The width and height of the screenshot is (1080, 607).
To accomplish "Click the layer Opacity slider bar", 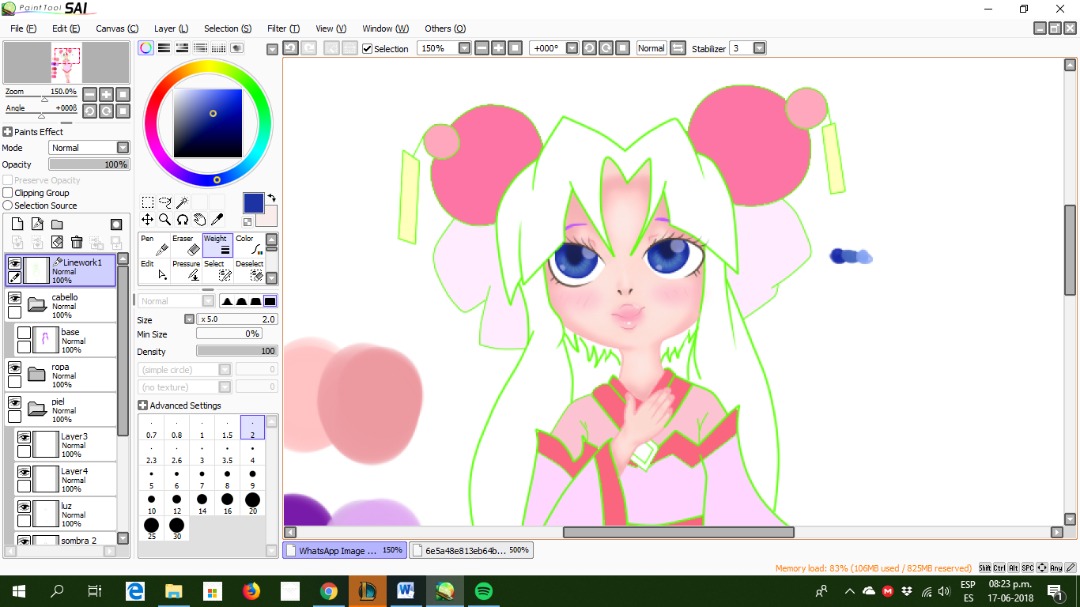I will tap(89, 165).
